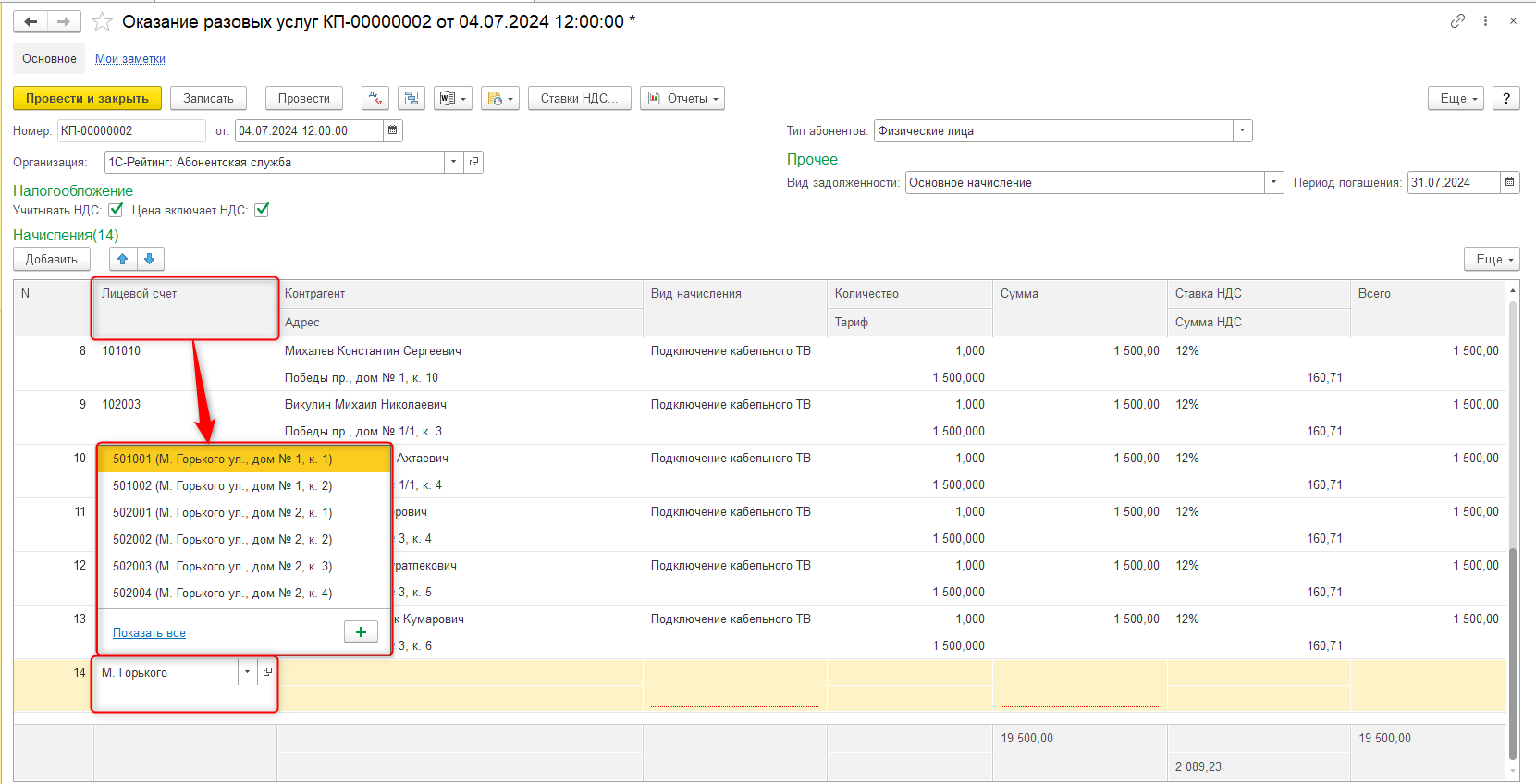Click Провести и закрыть button
1536x784 pixels.
click(87, 98)
